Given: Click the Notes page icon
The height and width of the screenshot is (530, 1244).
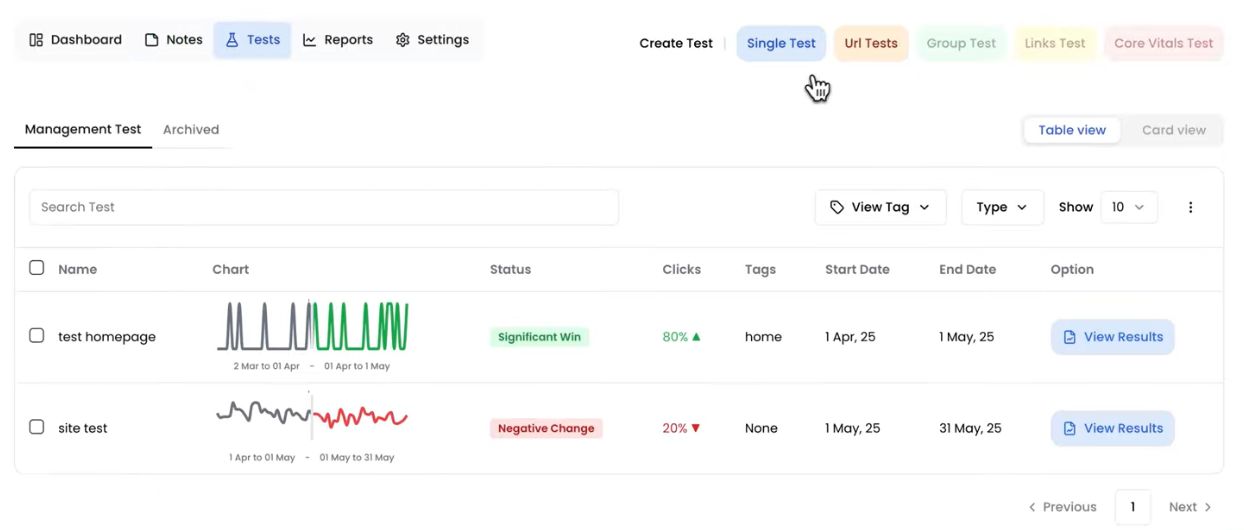Looking at the screenshot, I should point(152,40).
